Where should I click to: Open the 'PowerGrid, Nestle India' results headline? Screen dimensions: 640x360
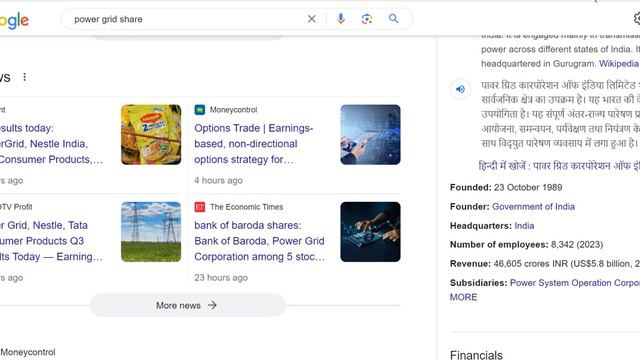[x=51, y=144]
